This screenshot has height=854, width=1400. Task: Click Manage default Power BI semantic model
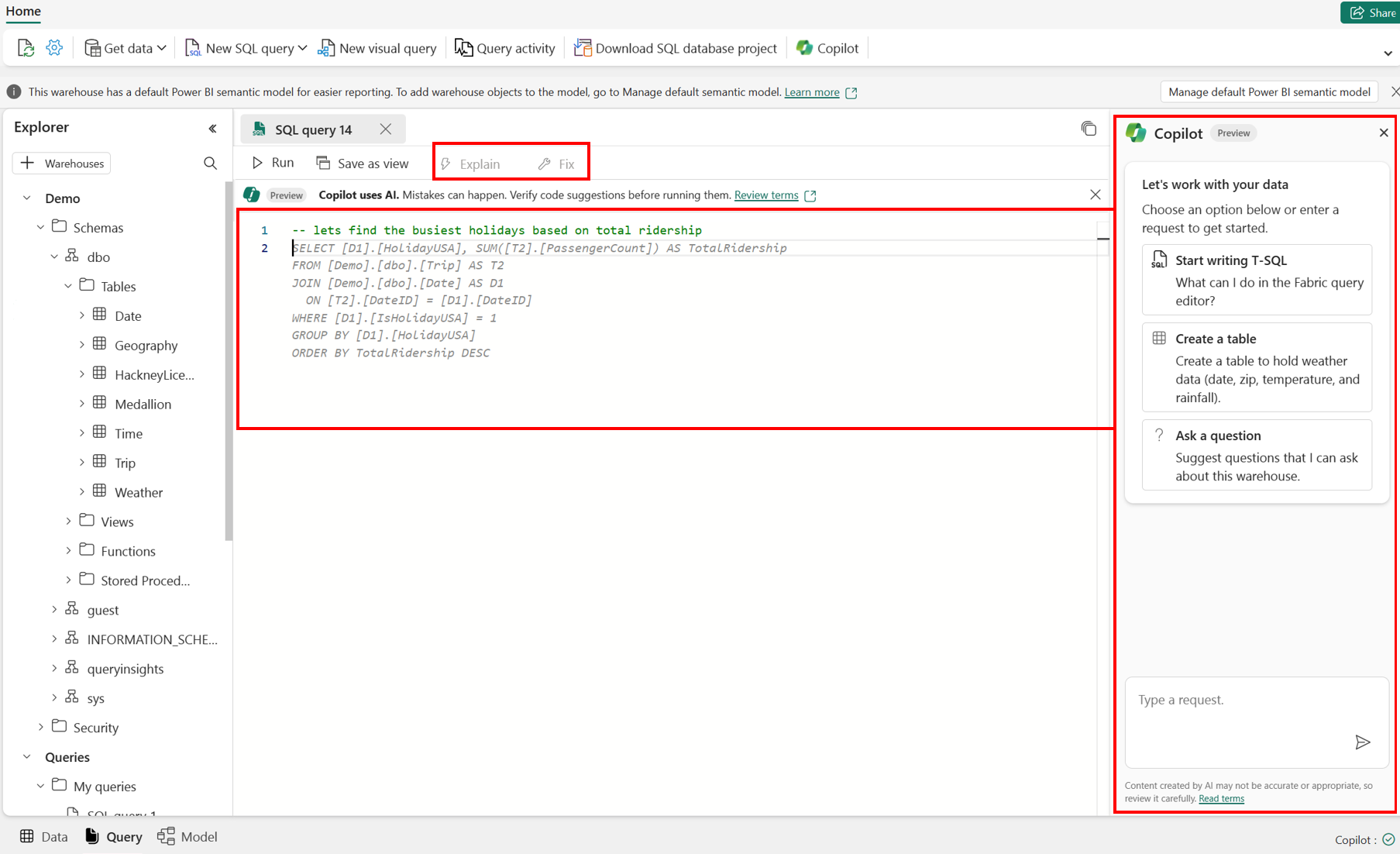(1269, 91)
